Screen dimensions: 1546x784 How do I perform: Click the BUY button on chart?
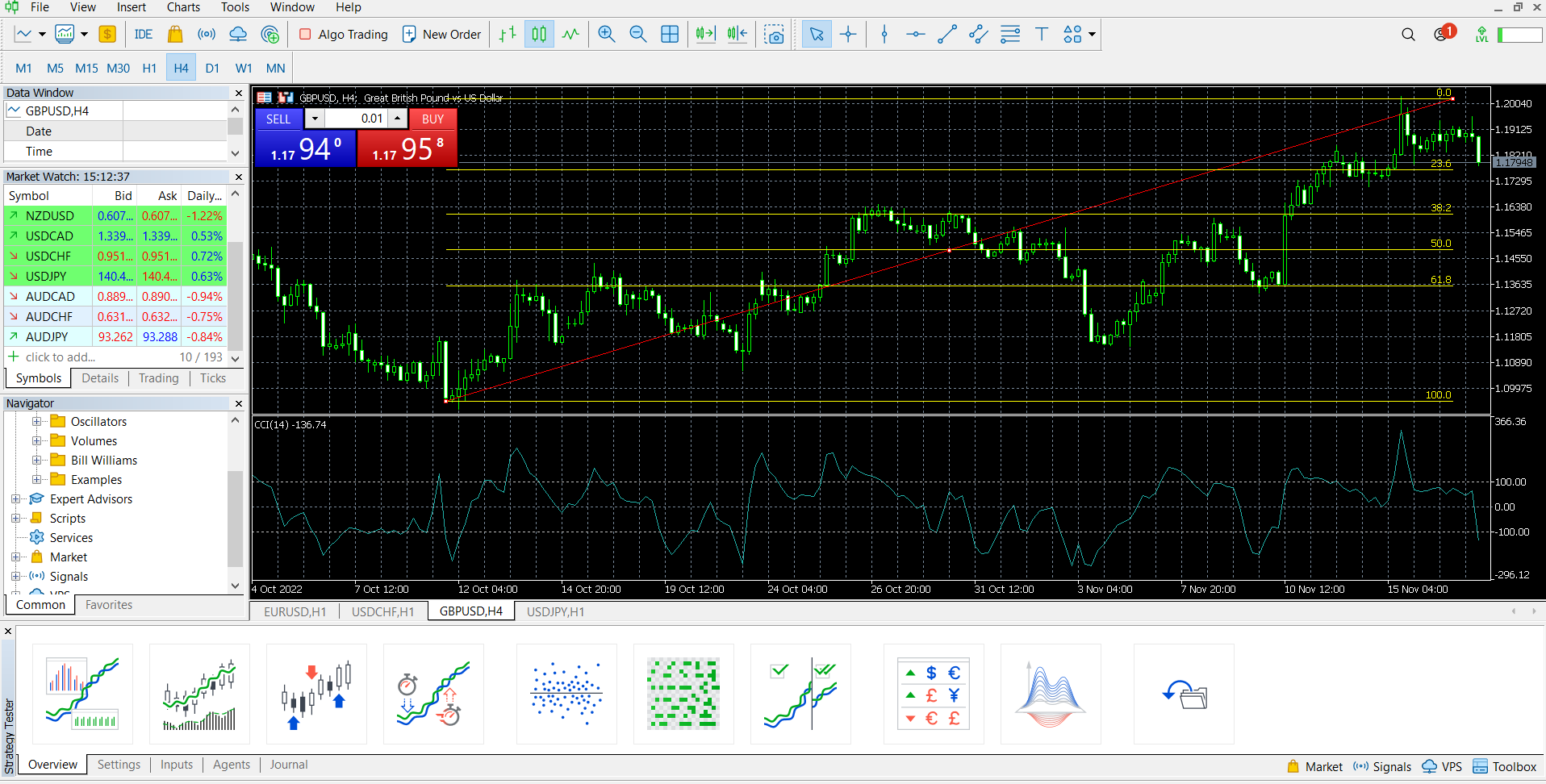[x=432, y=119]
